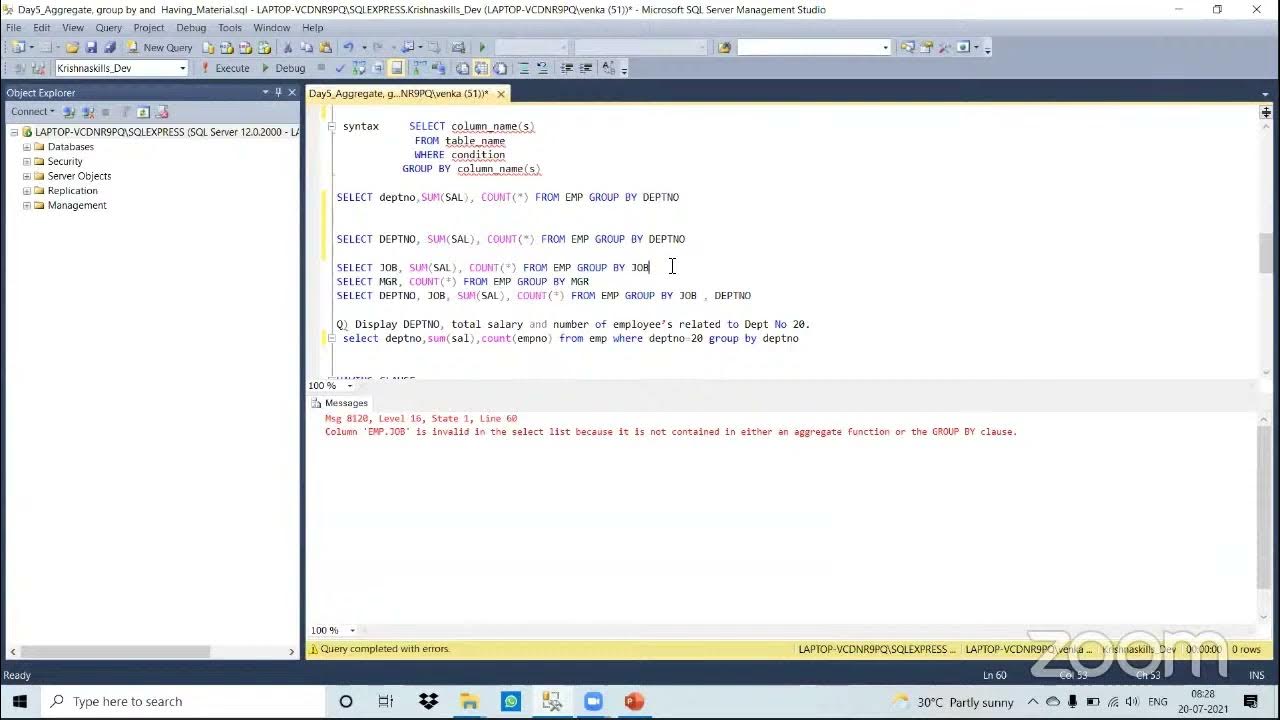
Task: Click the New Query button
Action: click(x=160, y=47)
